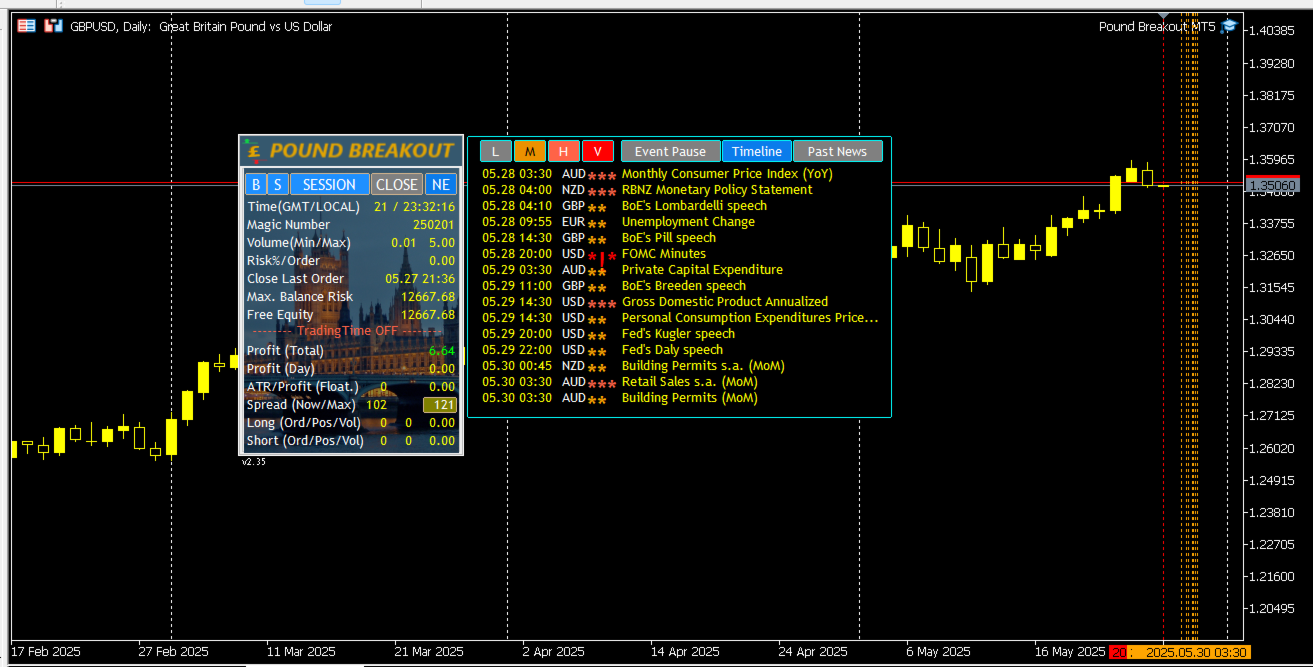This screenshot has height=667, width=1313.
Task: Click the v2.35 version label
Action: tap(254, 462)
